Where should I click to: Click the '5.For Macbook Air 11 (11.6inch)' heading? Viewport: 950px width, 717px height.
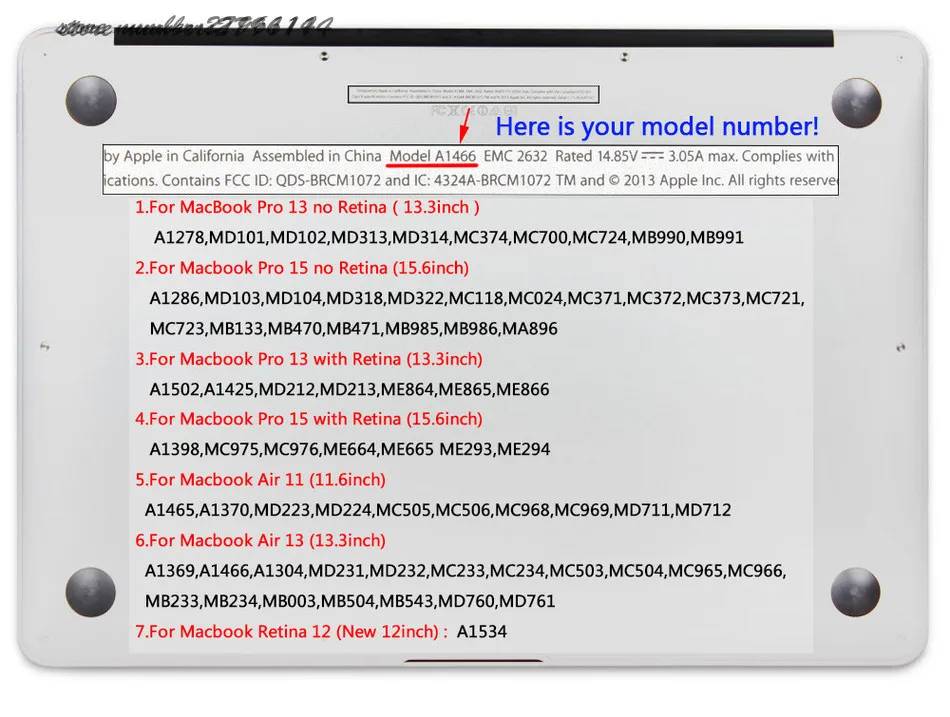point(260,479)
